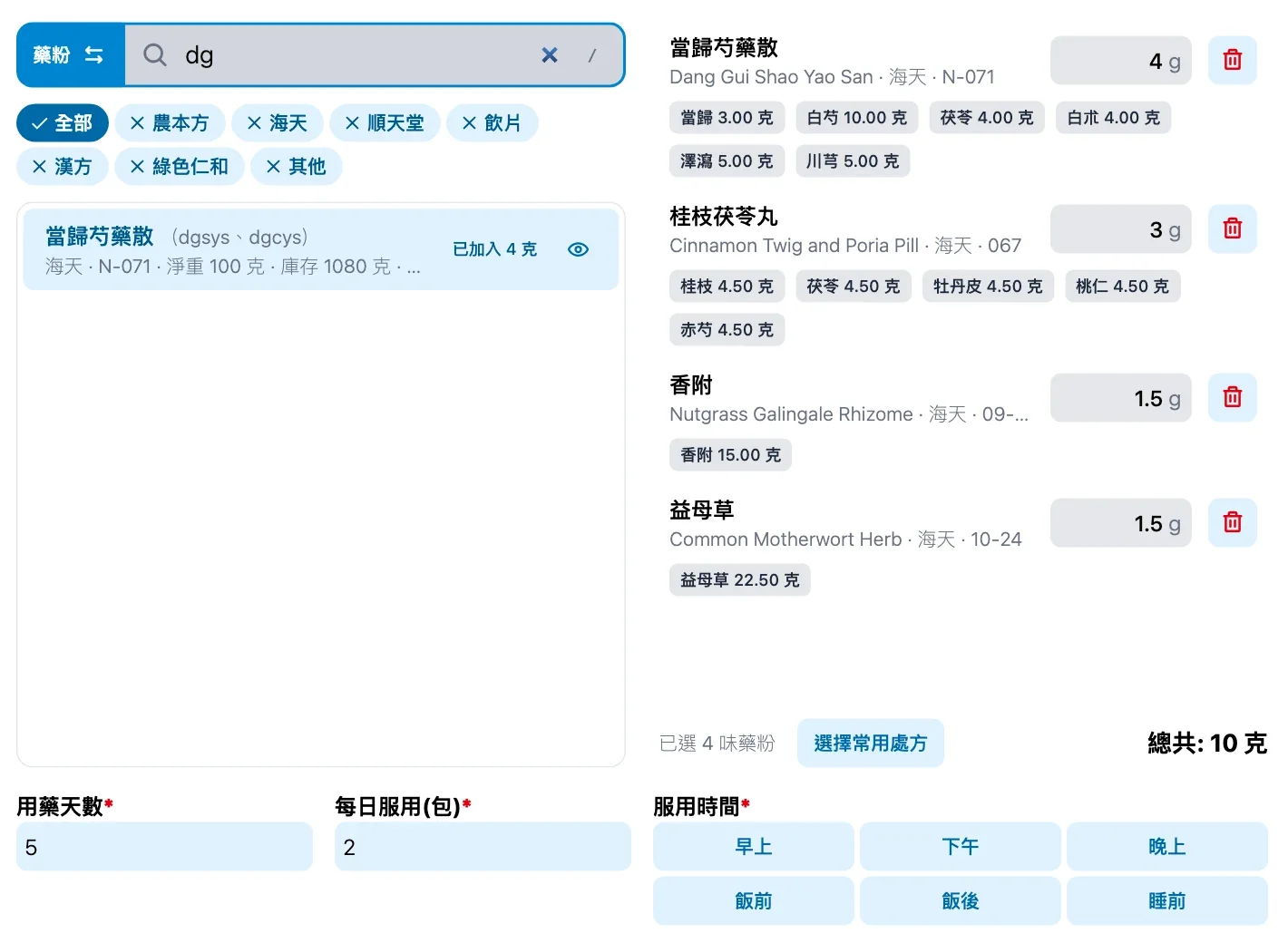Image resolution: width=1288 pixels, height=943 pixels.
Task: Click the 益母草 22.50 克 ingredient tag
Action: tap(740, 580)
